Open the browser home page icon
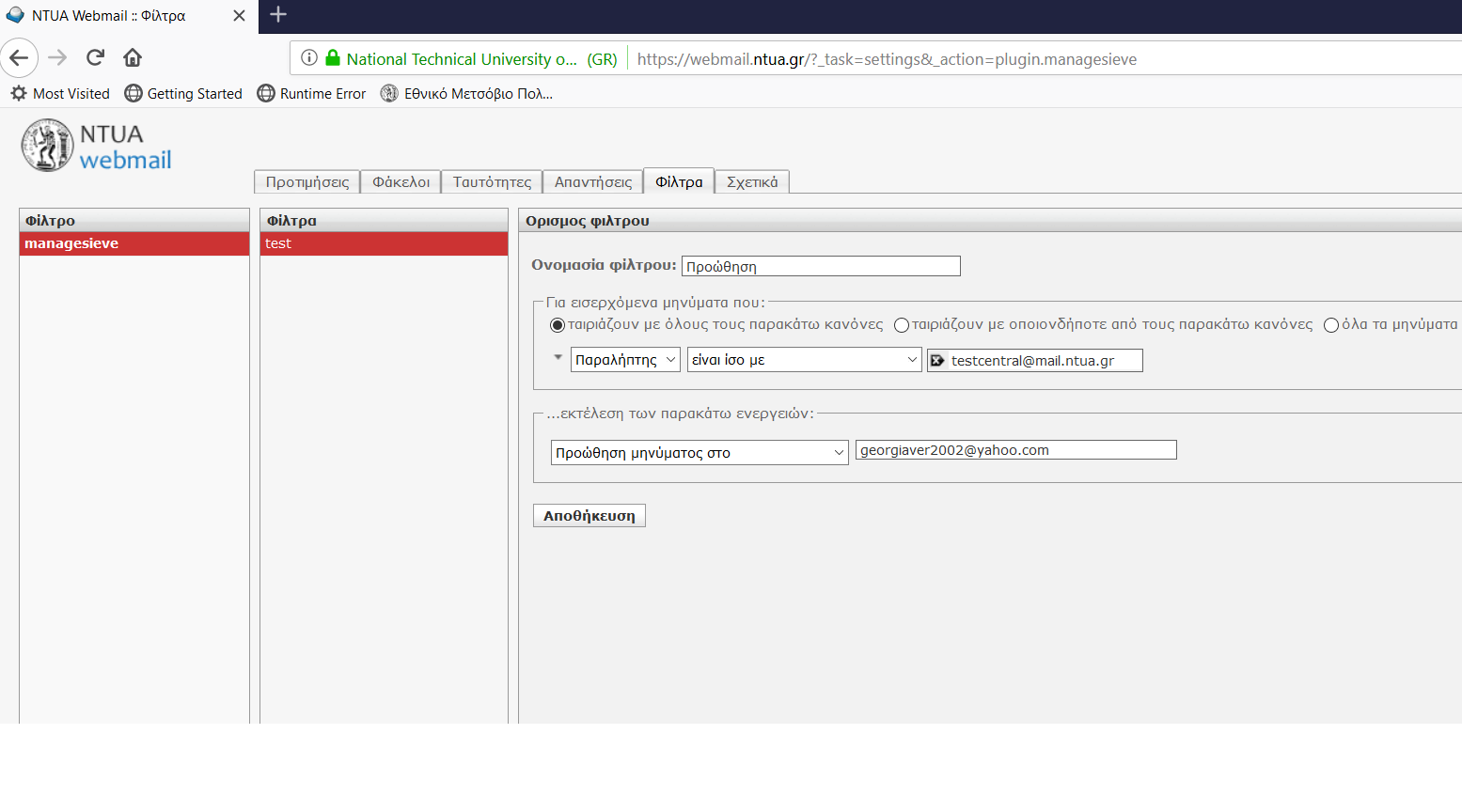The width and height of the screenshot is (1462, 812). point(133,57)
